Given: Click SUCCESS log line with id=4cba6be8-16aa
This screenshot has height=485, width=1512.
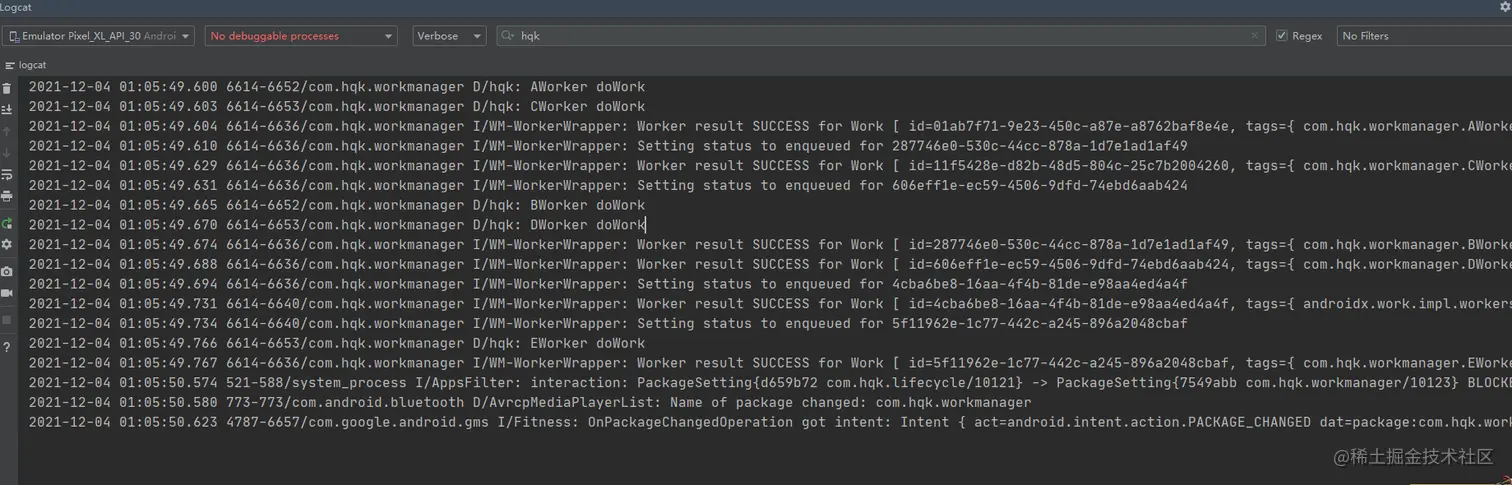Looking at the screenshot, I should pyautogui.click(x=770, y=304).
